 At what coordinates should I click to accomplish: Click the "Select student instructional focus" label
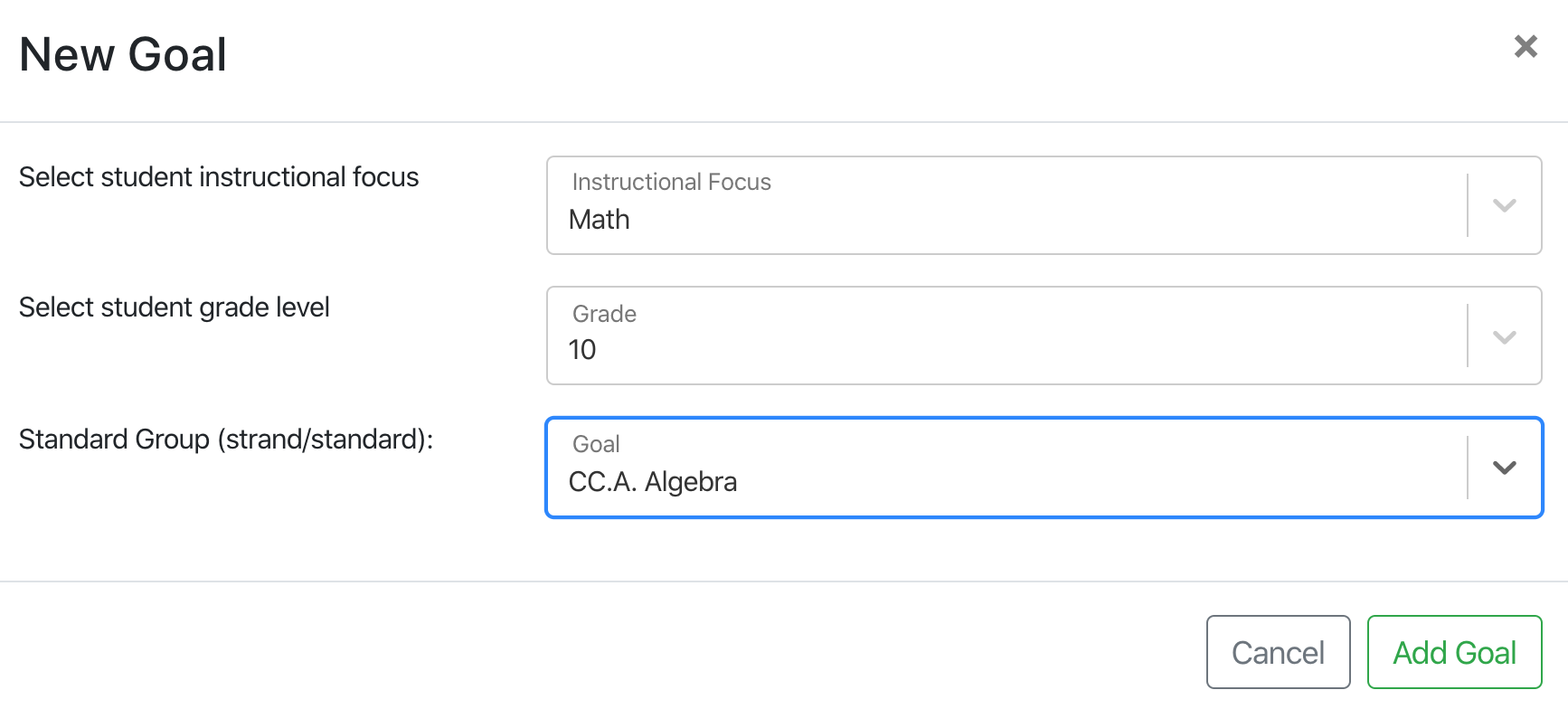[x=219, y=177]
